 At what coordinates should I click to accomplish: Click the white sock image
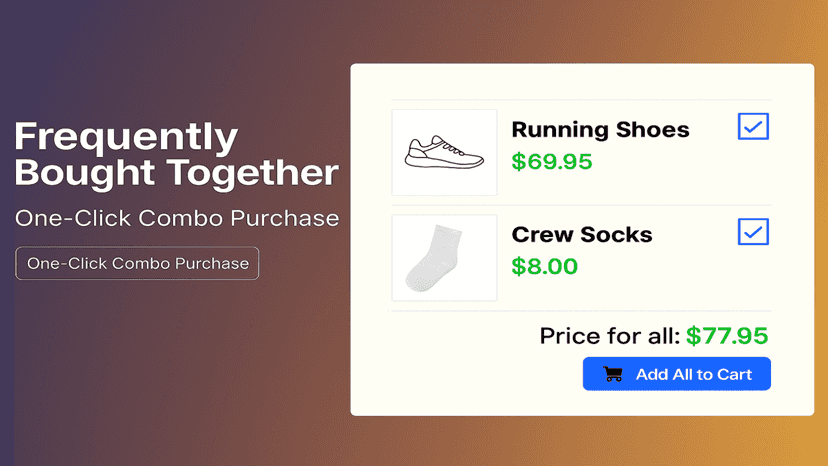[434, 258]
